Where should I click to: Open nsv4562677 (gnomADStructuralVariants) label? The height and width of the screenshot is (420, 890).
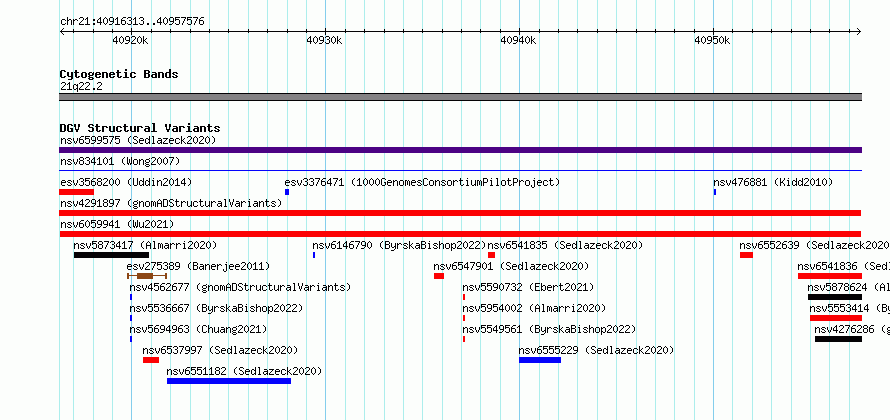240,287
